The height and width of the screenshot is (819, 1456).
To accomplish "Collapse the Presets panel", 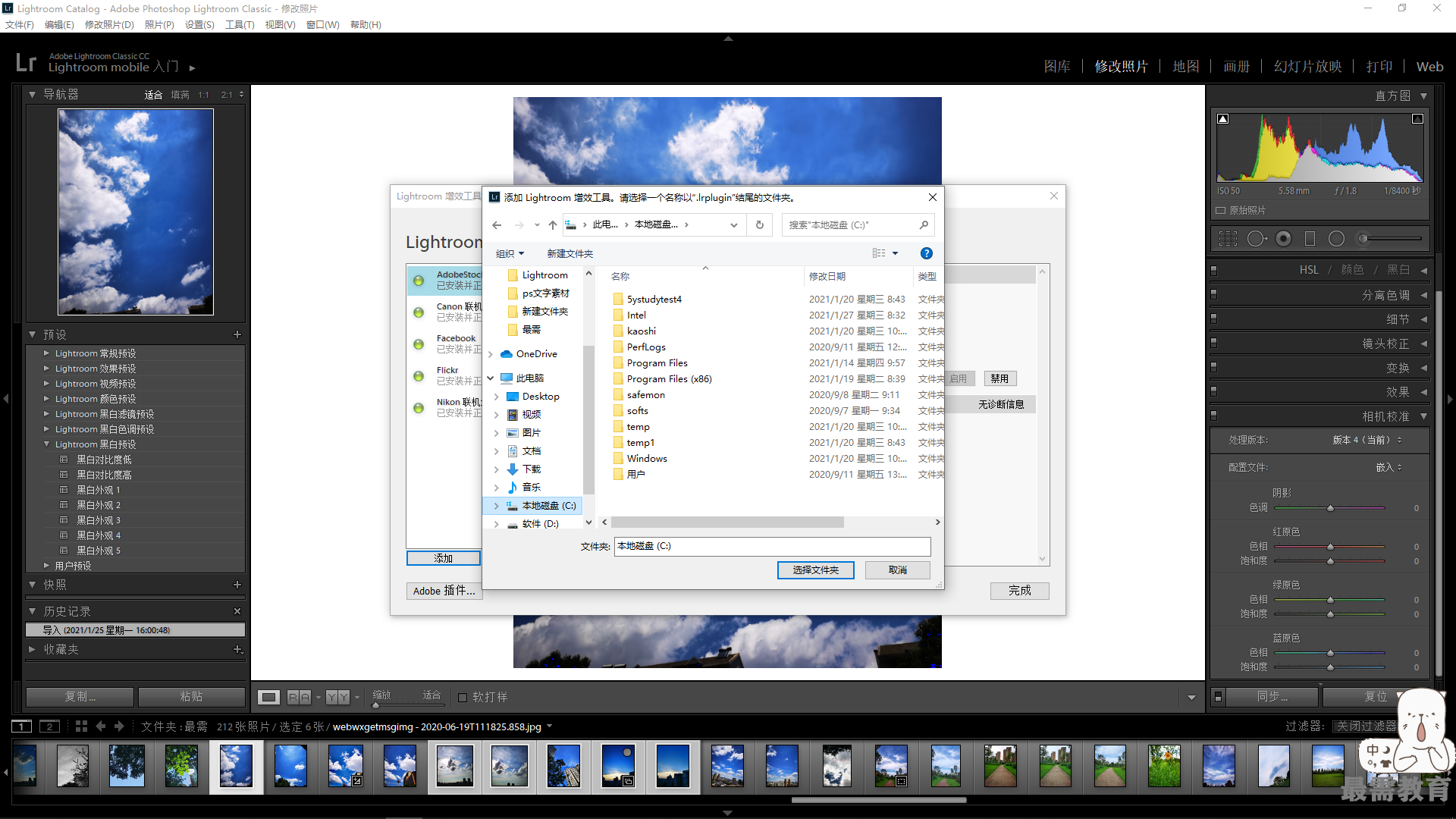I will tap(33, 334).
